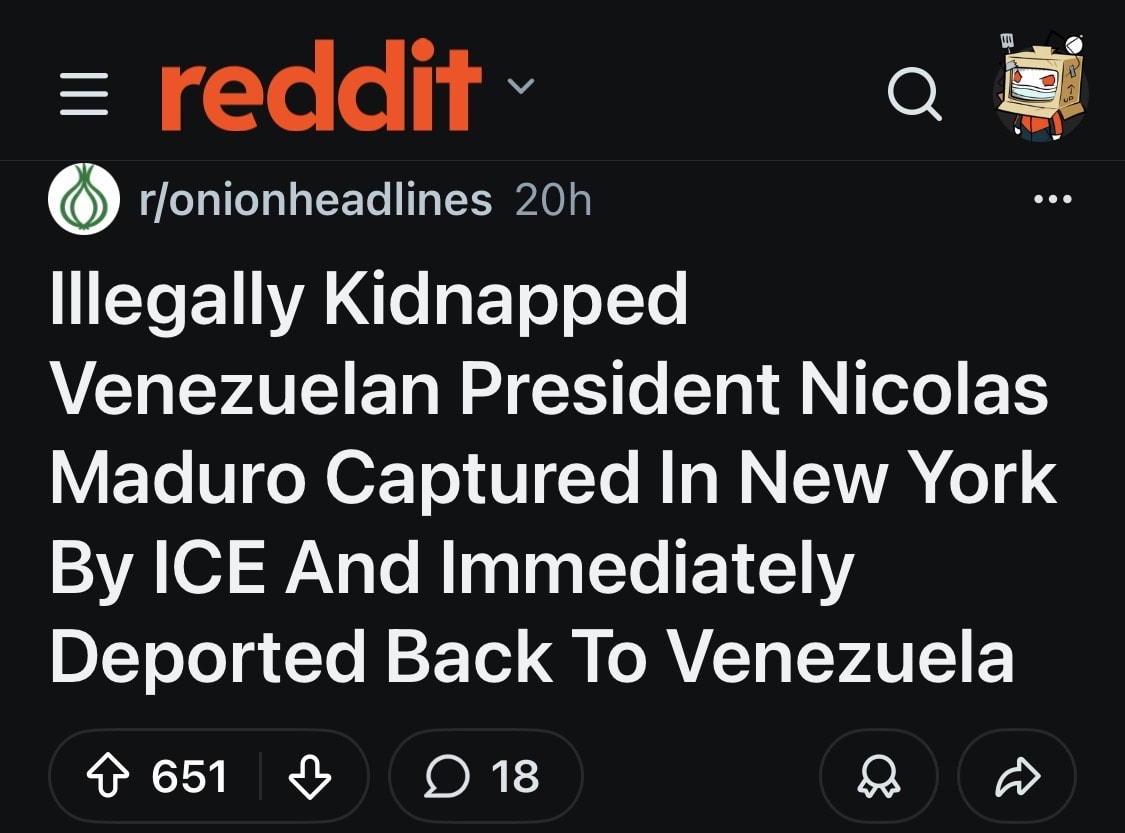1125x833 pixels.
Task: Click the headline line 'Deported Back To Venezuela'
Action: (x=531, y=657)
